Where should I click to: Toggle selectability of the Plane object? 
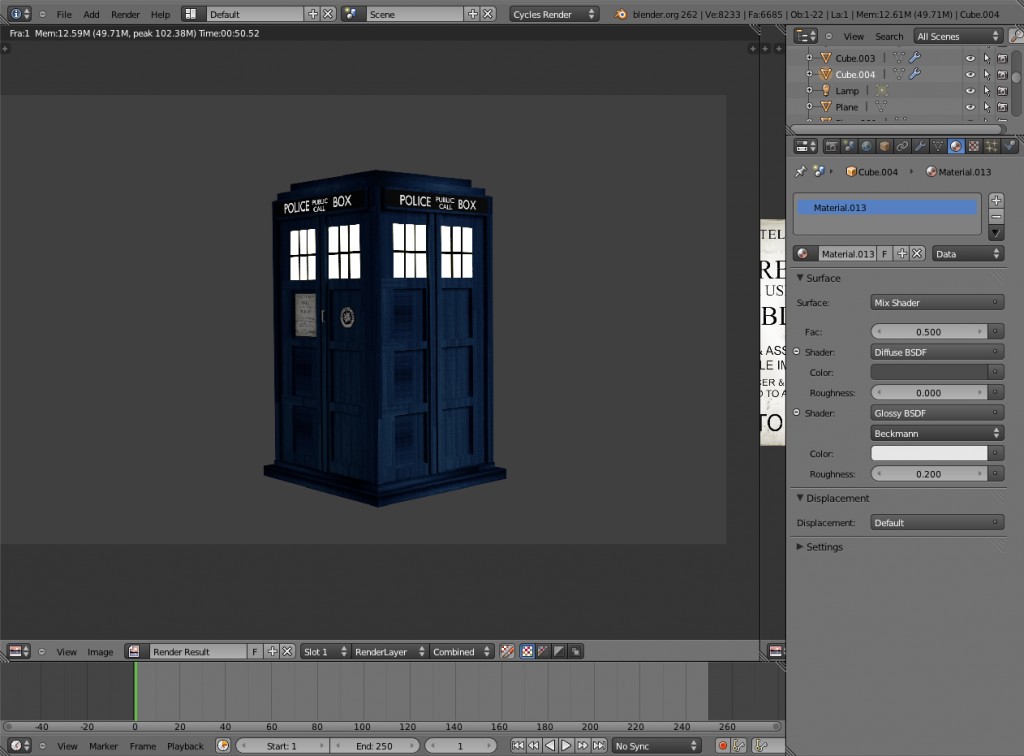[x=987, y=106]
